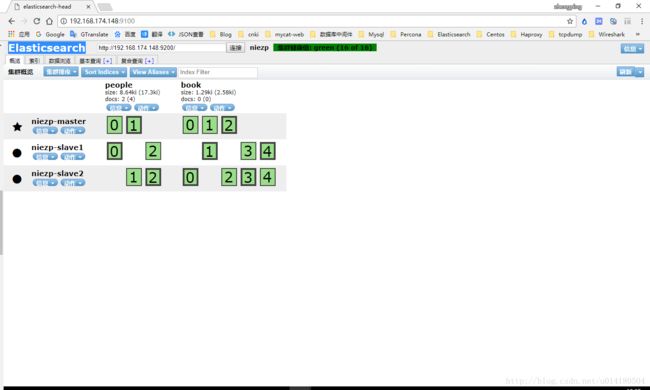
Task: Open the GTranslate bookmark
Action: click(x=89, y=34)
